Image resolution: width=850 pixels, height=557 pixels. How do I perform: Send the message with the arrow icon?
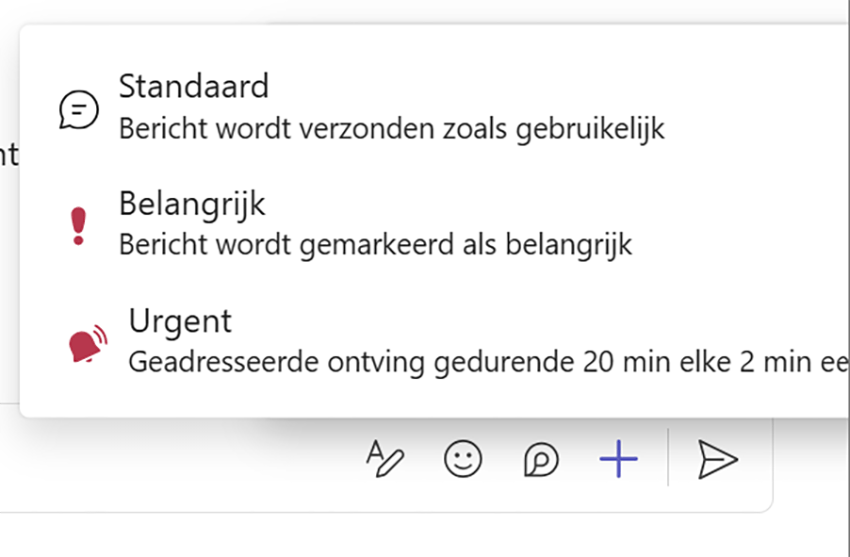coord(717,459)
